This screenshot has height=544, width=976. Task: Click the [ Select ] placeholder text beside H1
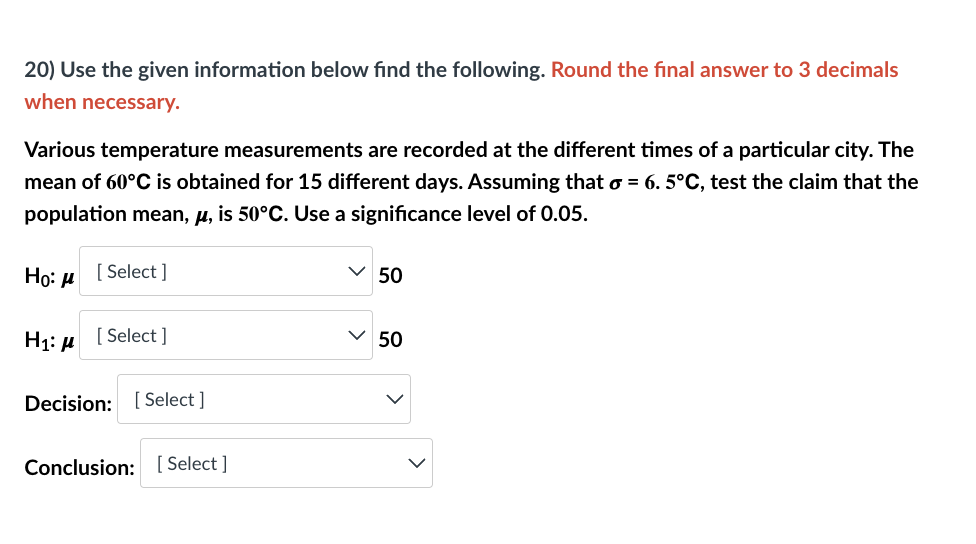tap(131, 336)
